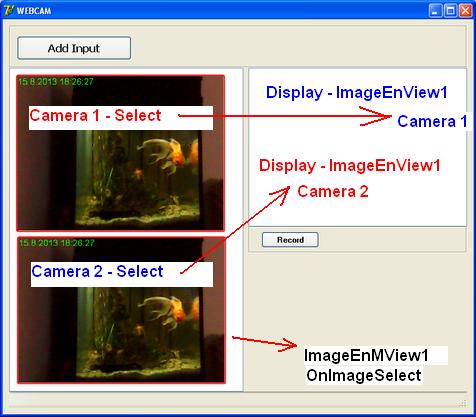Click the green timestamp on top camera feed
Viewport: 476px width, 417px height.
click(56, 81)
